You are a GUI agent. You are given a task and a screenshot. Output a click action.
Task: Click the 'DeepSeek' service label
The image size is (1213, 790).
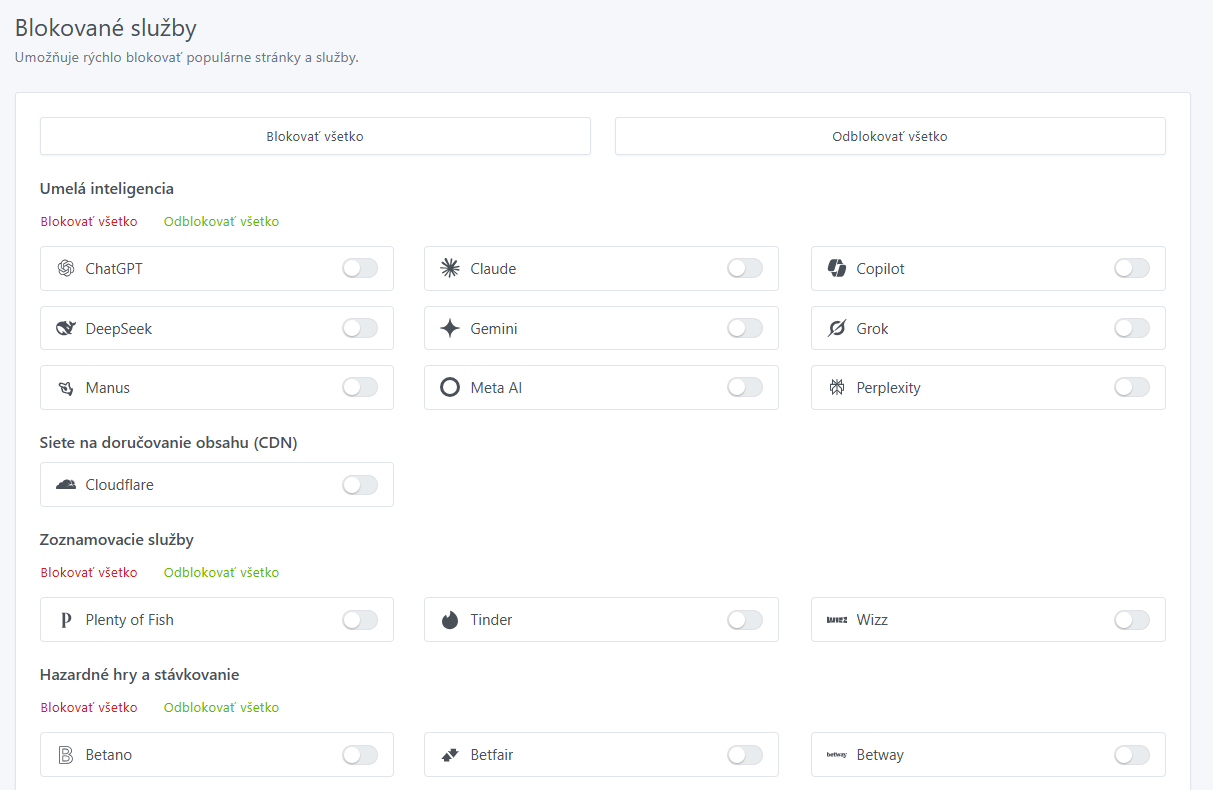point(119,329)
